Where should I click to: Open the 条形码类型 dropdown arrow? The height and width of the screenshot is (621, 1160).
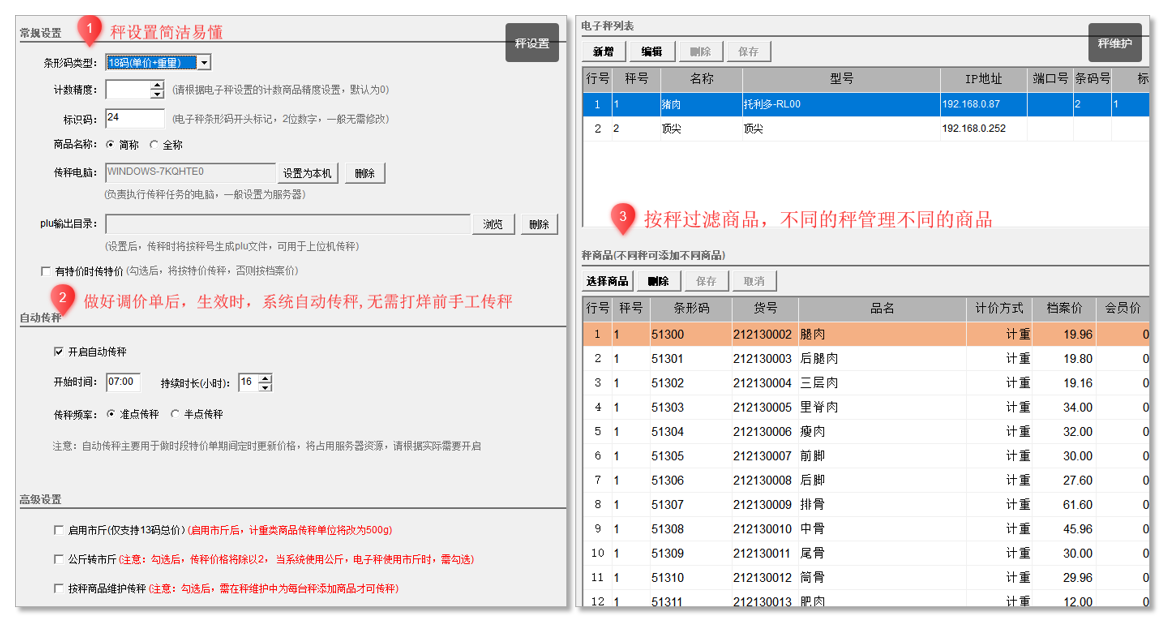point(204,63)
